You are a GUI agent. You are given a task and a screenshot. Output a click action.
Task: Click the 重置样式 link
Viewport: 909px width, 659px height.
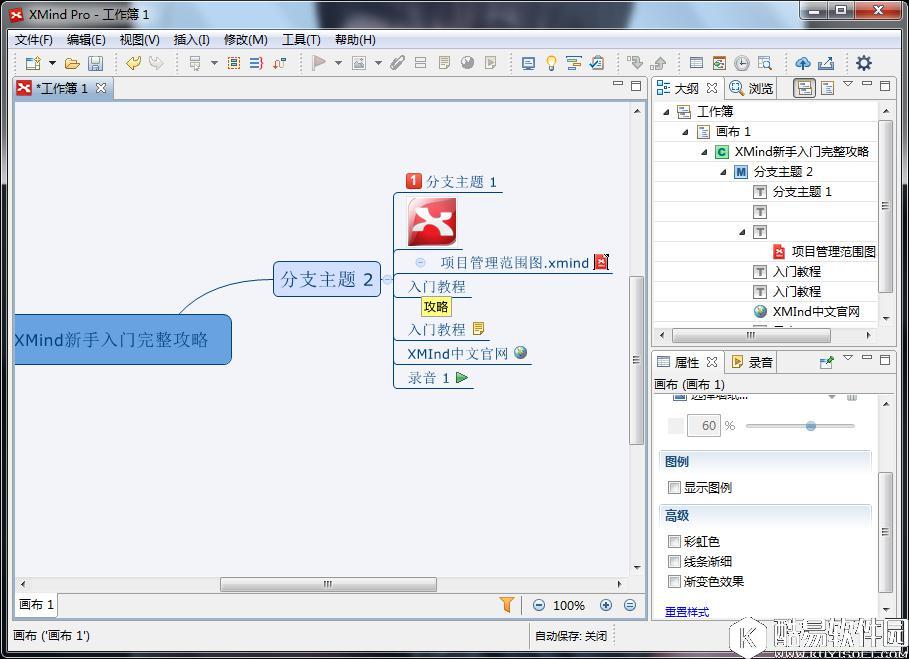(x=686, y=611)
